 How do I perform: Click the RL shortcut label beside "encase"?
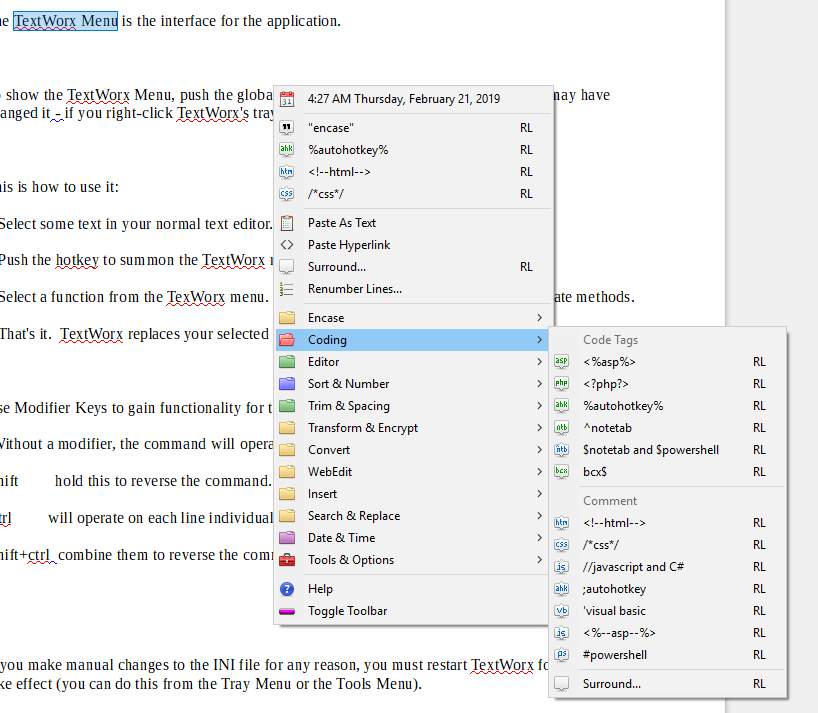(x=526, y=128)
